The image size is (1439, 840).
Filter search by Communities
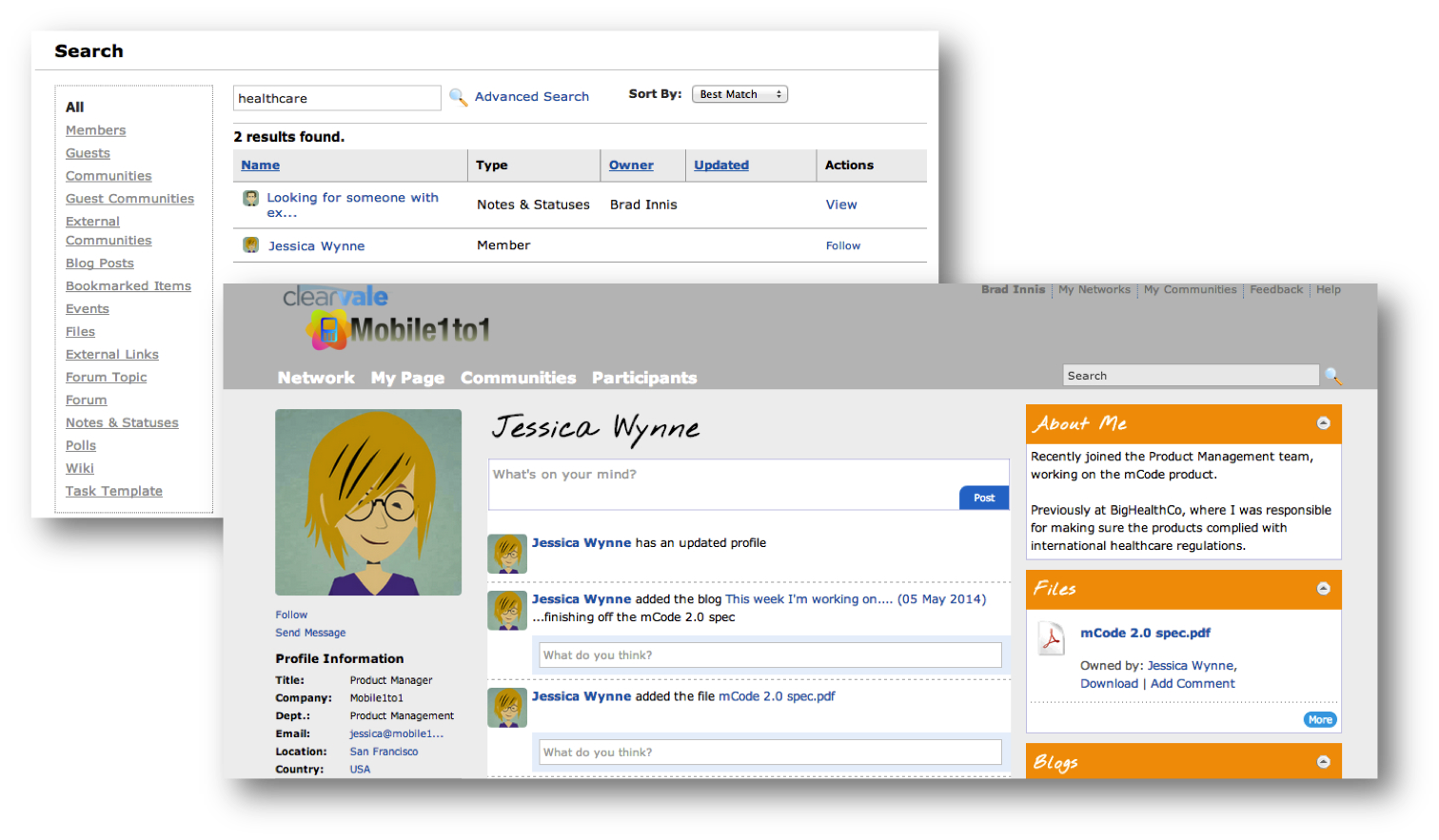(x=108, y=176)
